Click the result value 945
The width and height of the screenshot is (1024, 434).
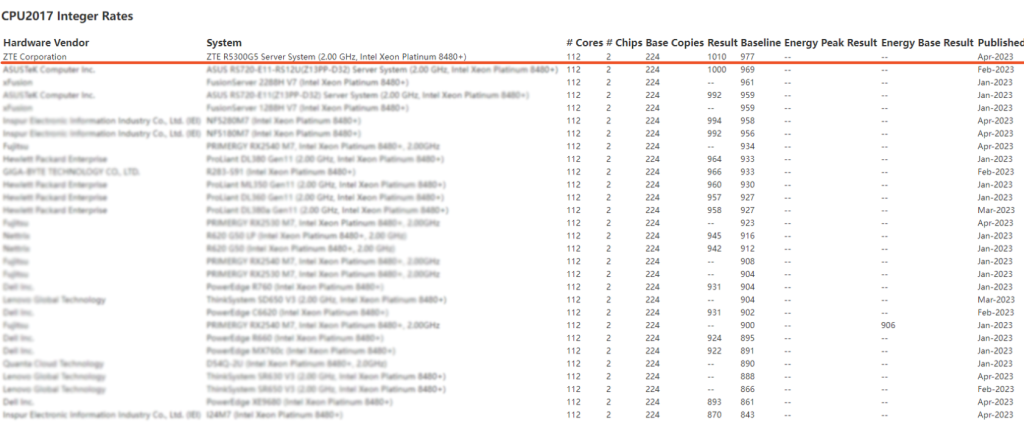714,236
